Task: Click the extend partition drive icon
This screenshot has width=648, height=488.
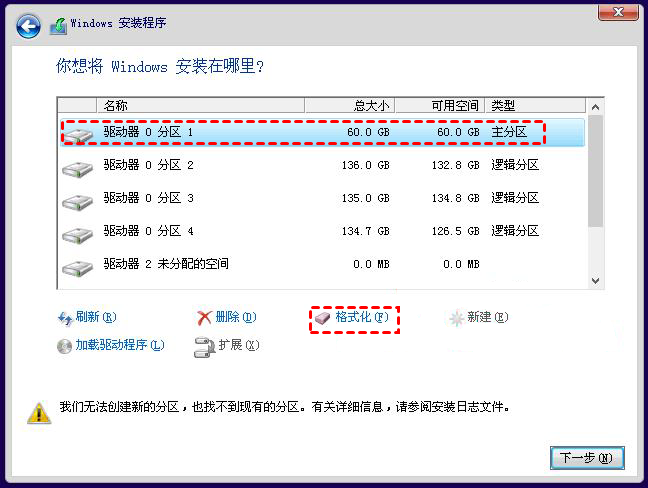Action: pyautogui.click(x=205, y=347)
